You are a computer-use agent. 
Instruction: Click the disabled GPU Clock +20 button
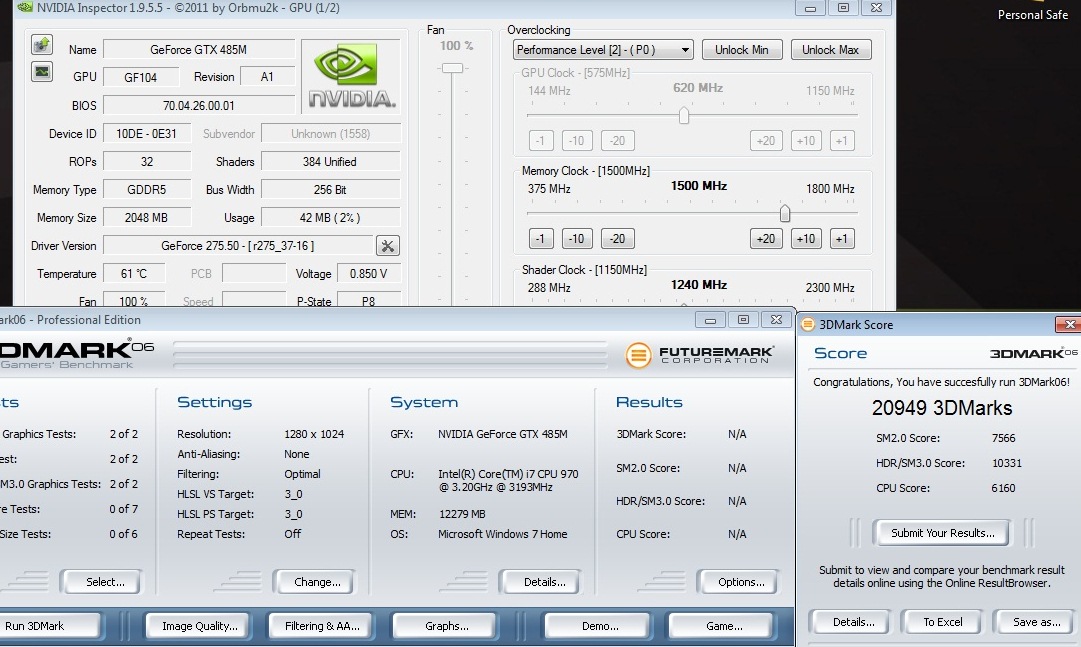coord(766,141)
